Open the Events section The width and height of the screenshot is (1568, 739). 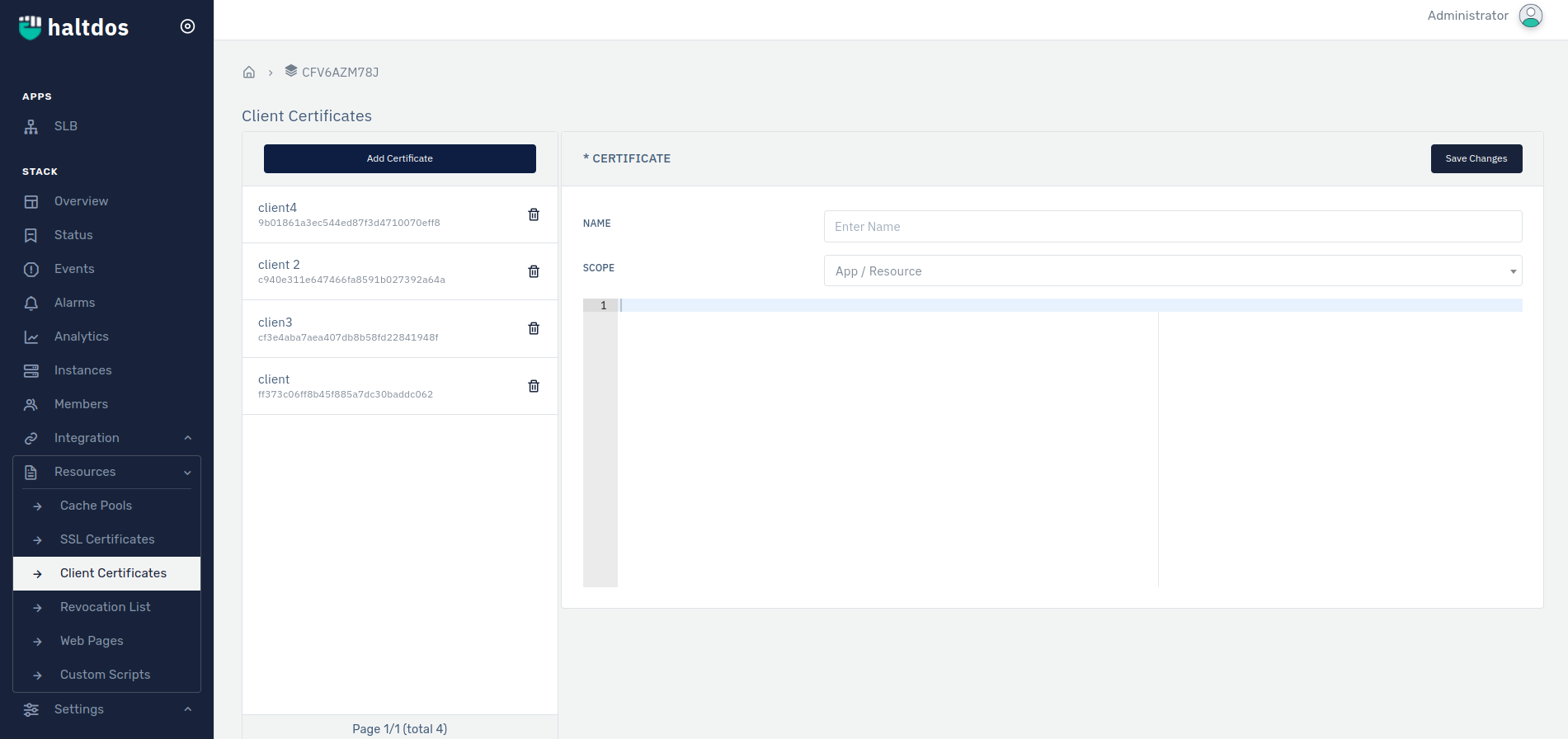(74, 269)
